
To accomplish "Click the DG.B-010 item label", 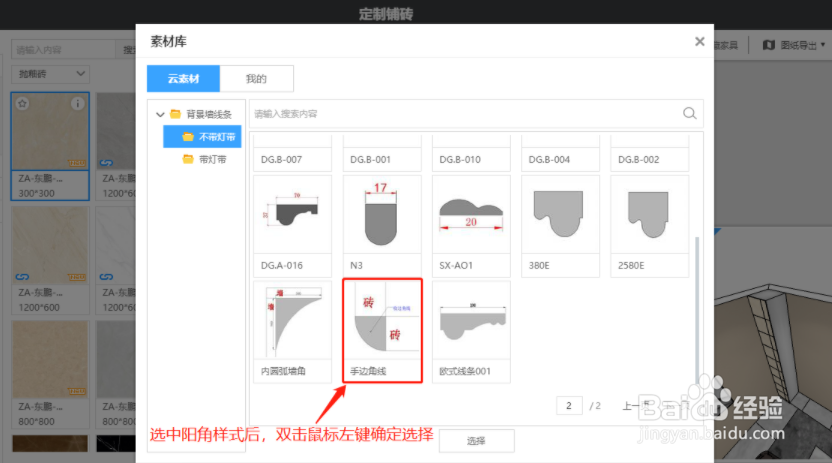I will tap(460, 159).
